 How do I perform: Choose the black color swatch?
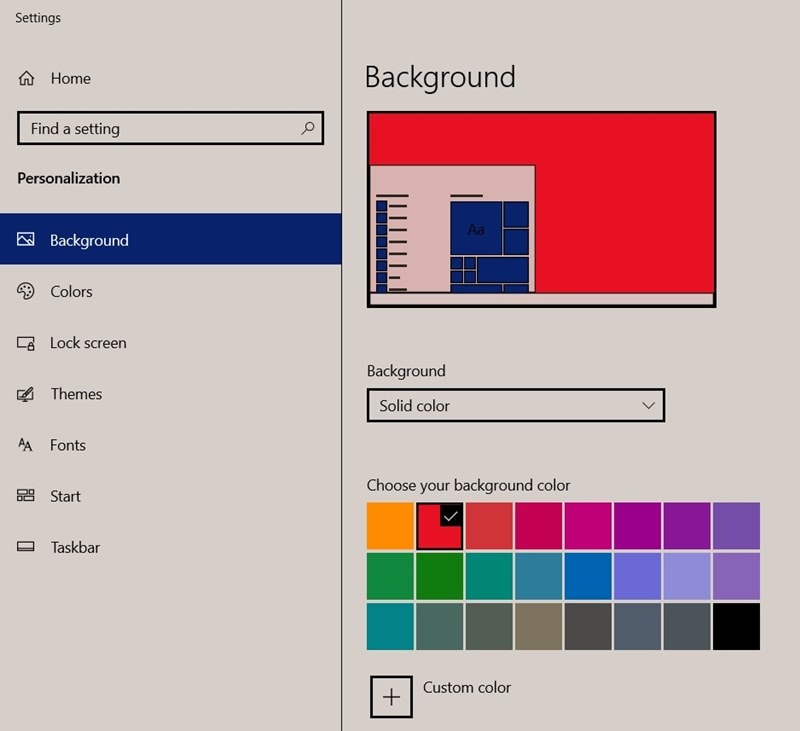coord(736,626)
